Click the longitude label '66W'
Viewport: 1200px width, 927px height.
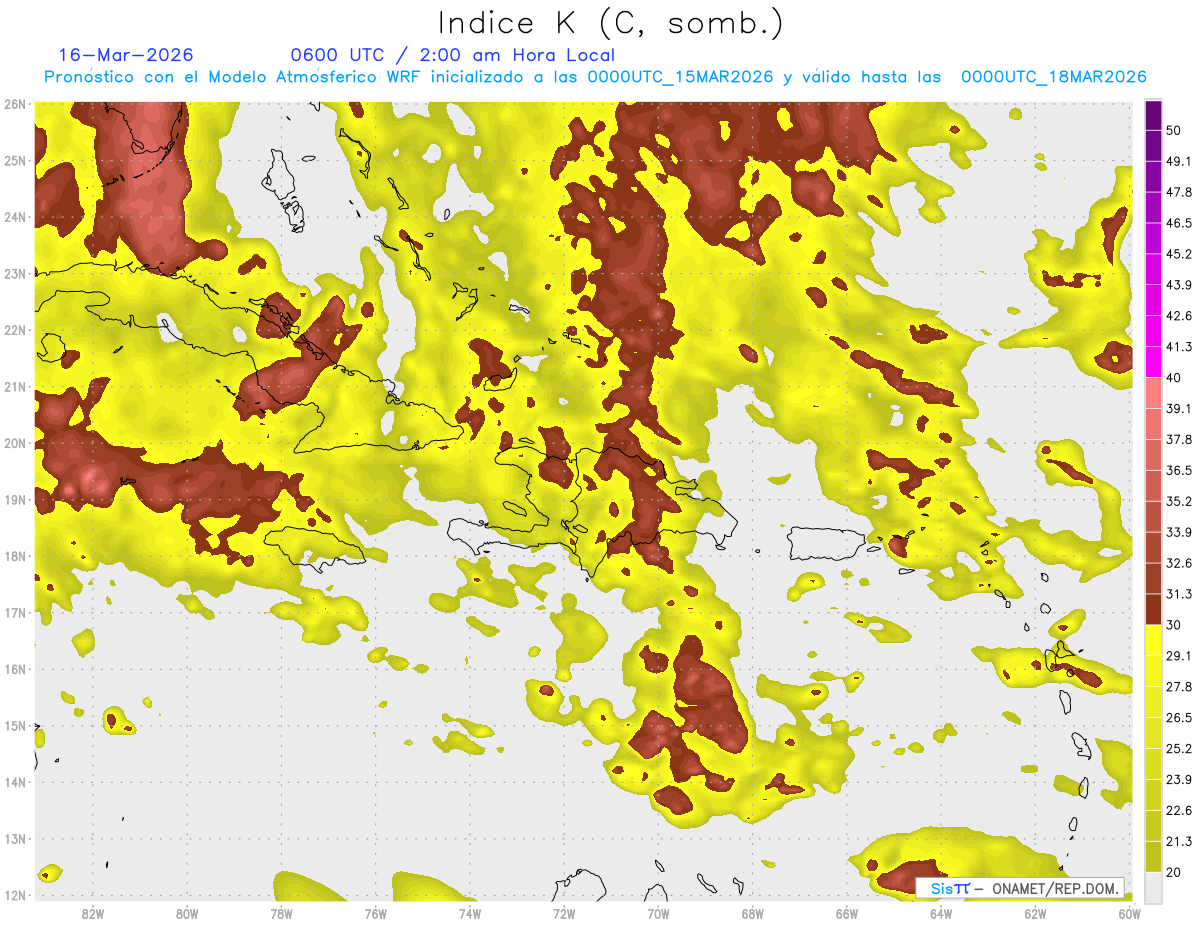(847, 913)
